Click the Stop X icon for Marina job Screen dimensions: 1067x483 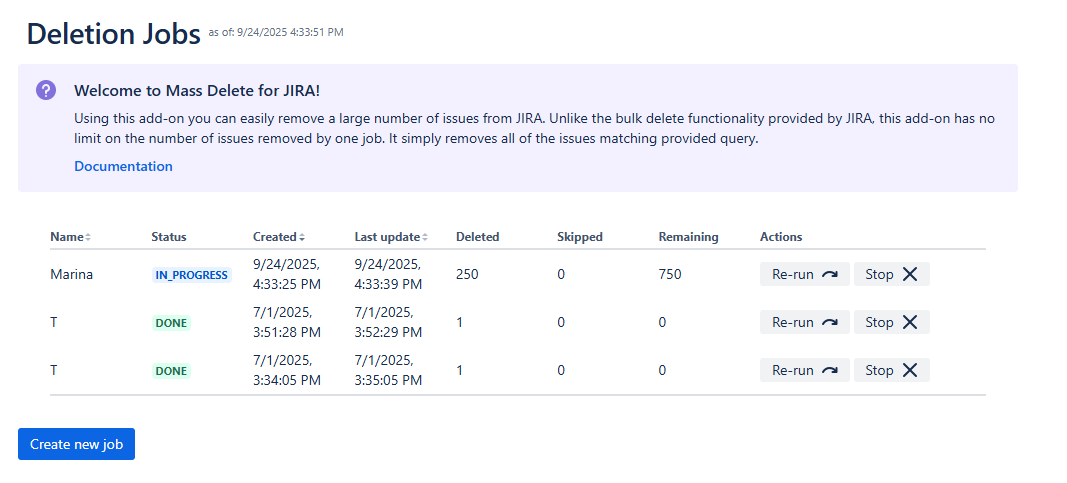[x=909, y=274]
